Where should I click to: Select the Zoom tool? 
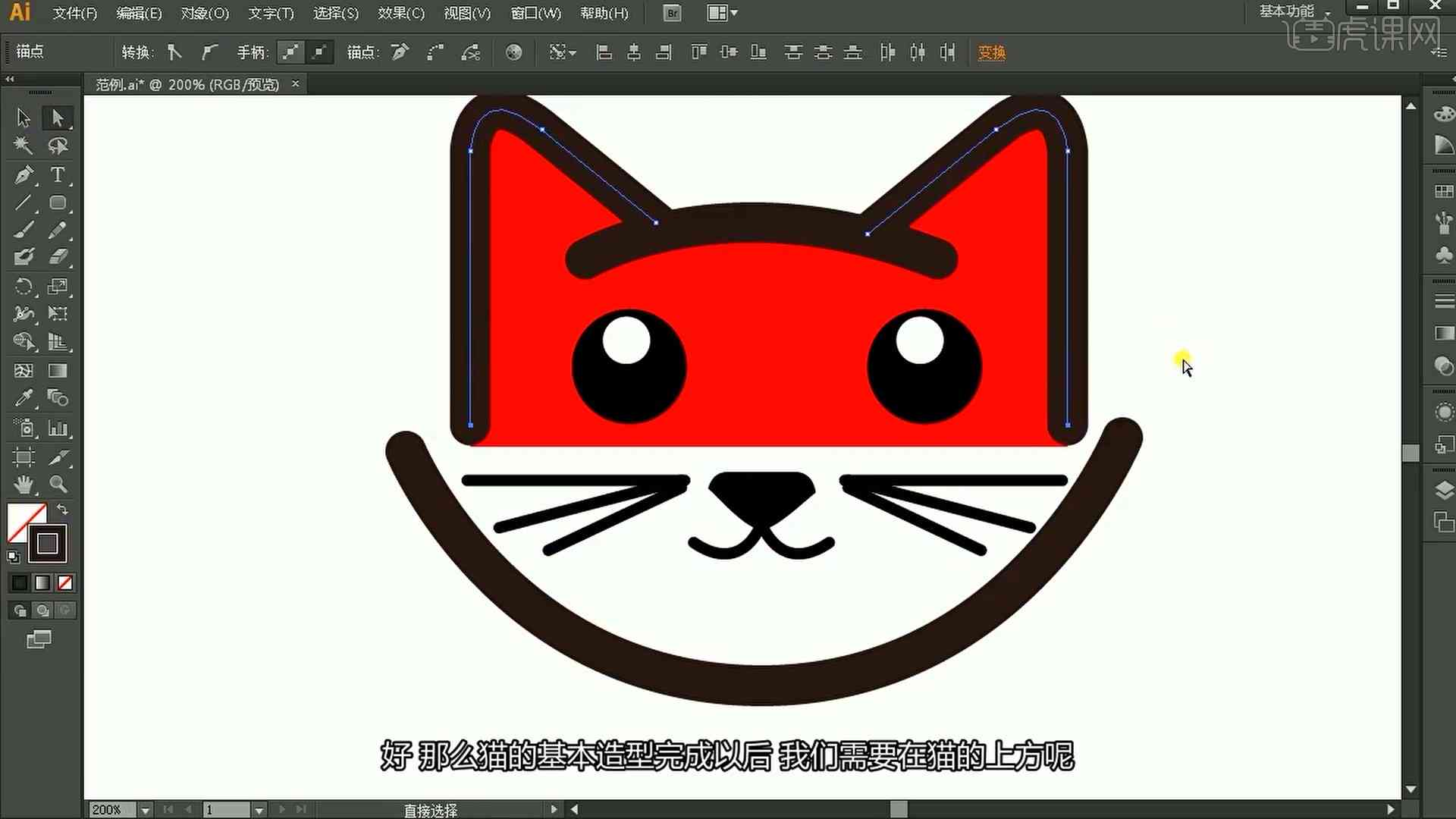(x=58, y=484)
